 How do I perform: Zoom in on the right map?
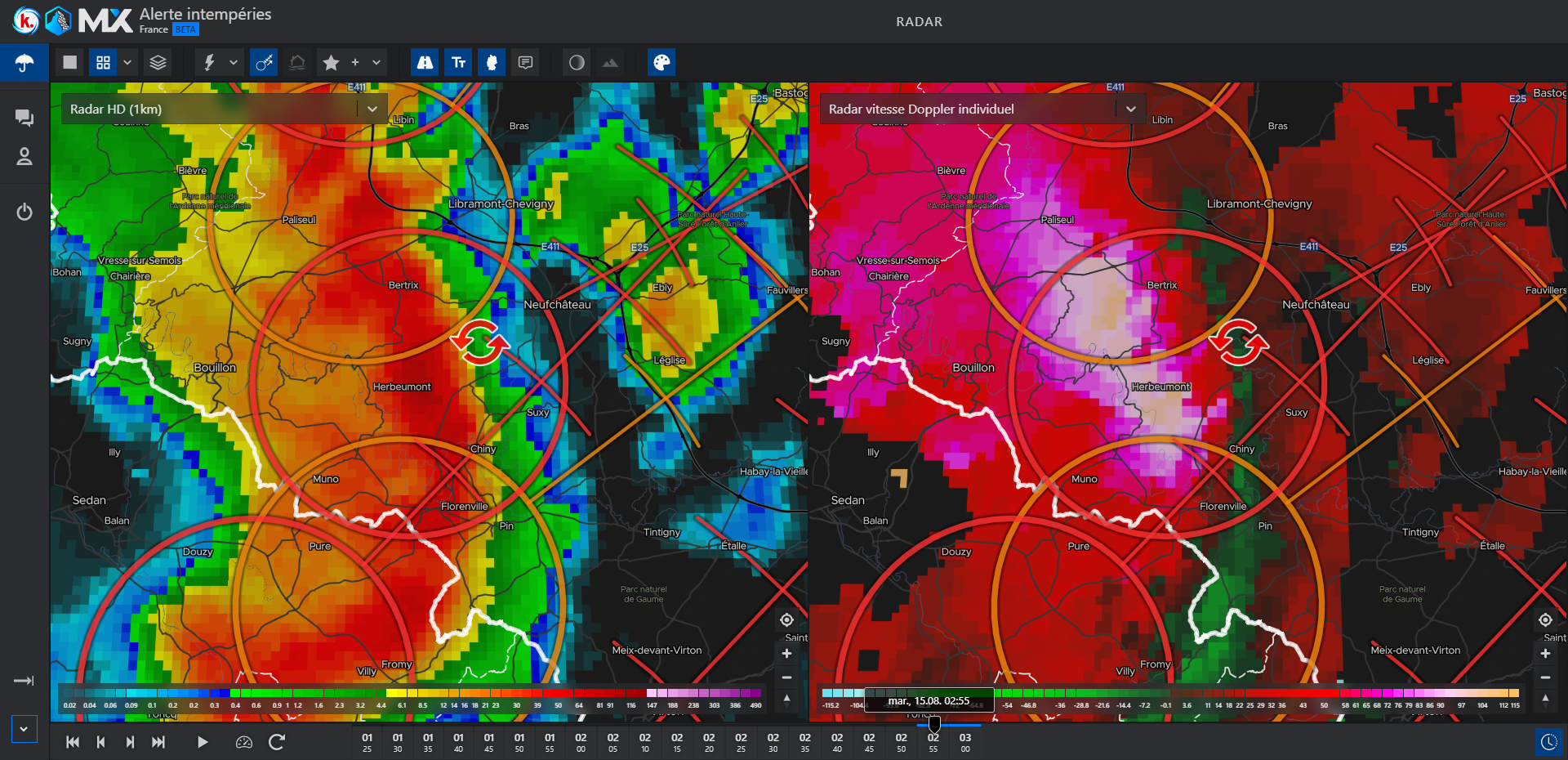(1545, 654)
